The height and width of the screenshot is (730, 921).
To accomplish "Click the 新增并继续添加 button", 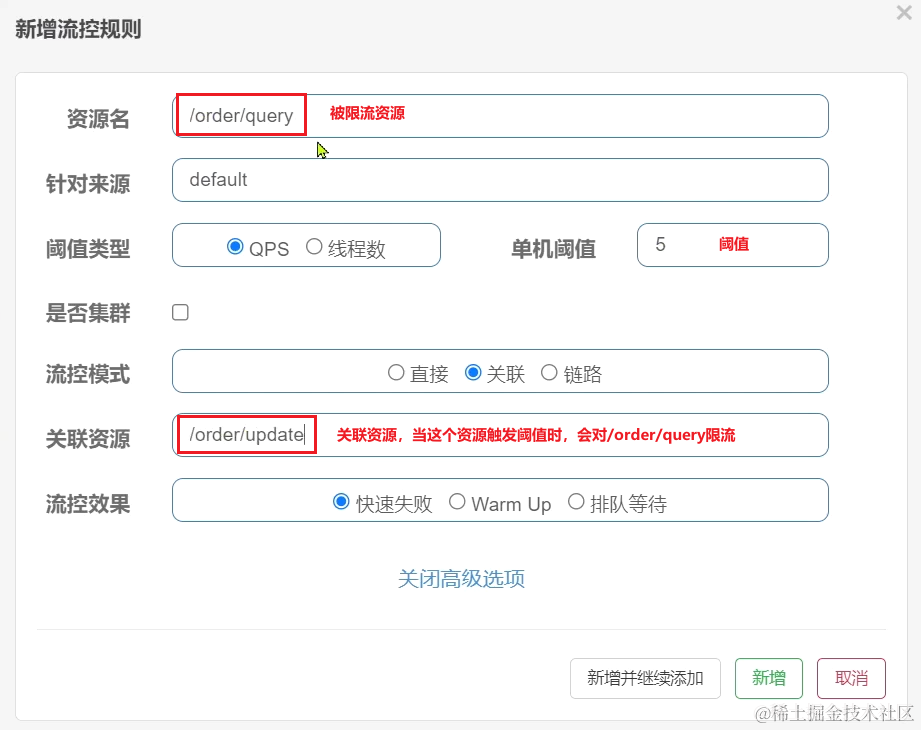I will tap(645, 678).
